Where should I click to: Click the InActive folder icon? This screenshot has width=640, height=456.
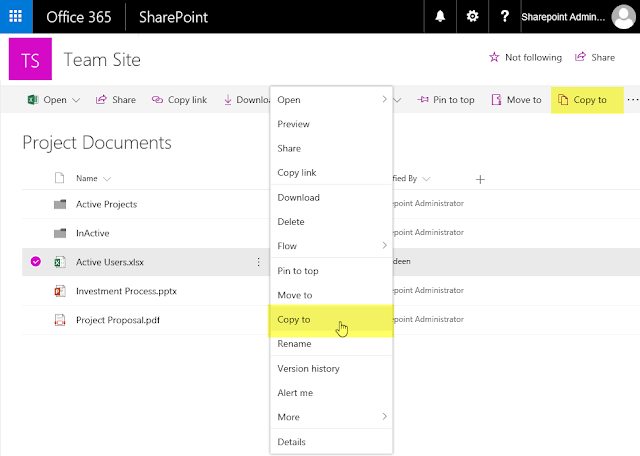pyautogui.click(x=60, y=233)
